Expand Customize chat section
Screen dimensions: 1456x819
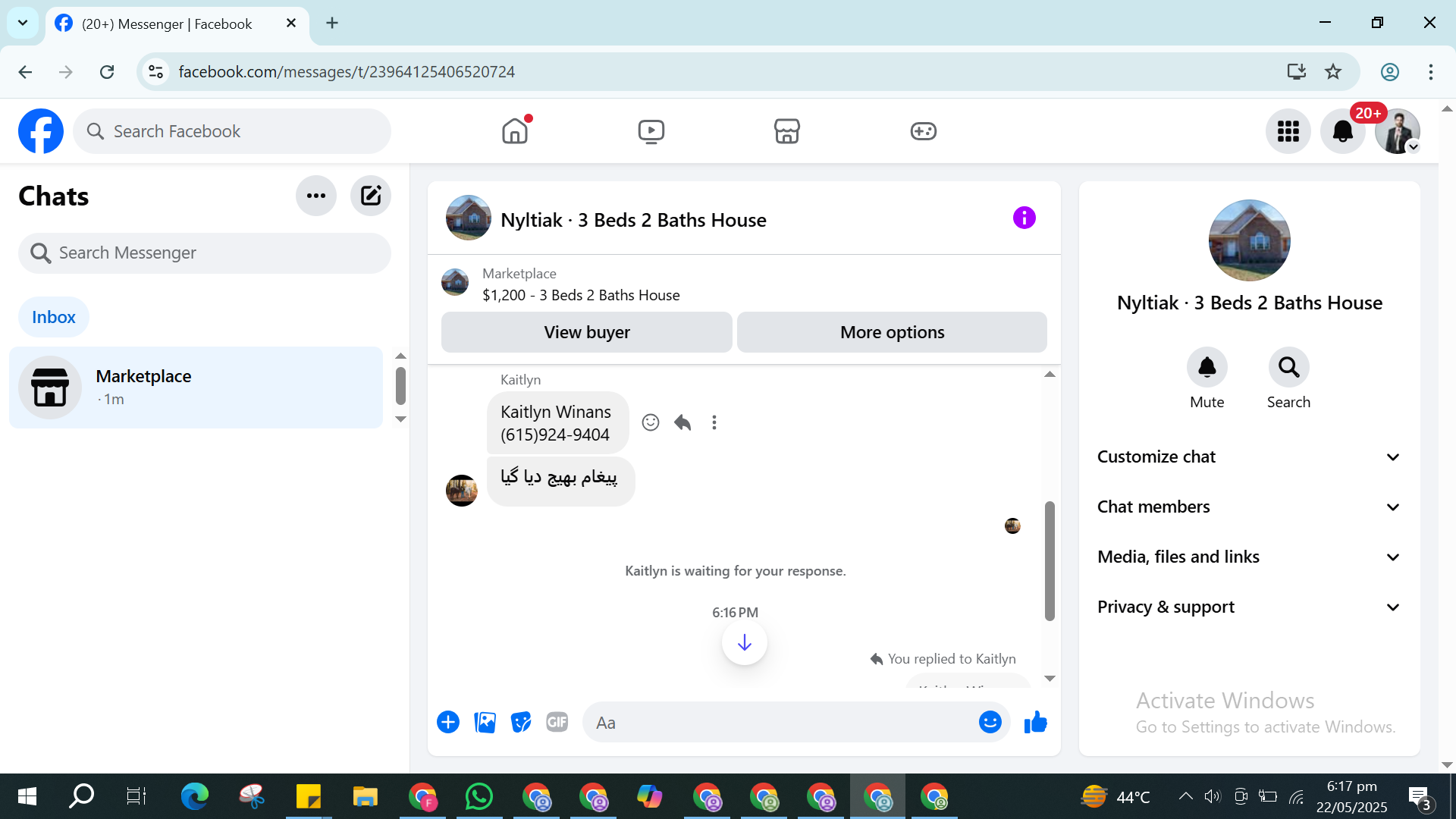tap(1250, 457)
